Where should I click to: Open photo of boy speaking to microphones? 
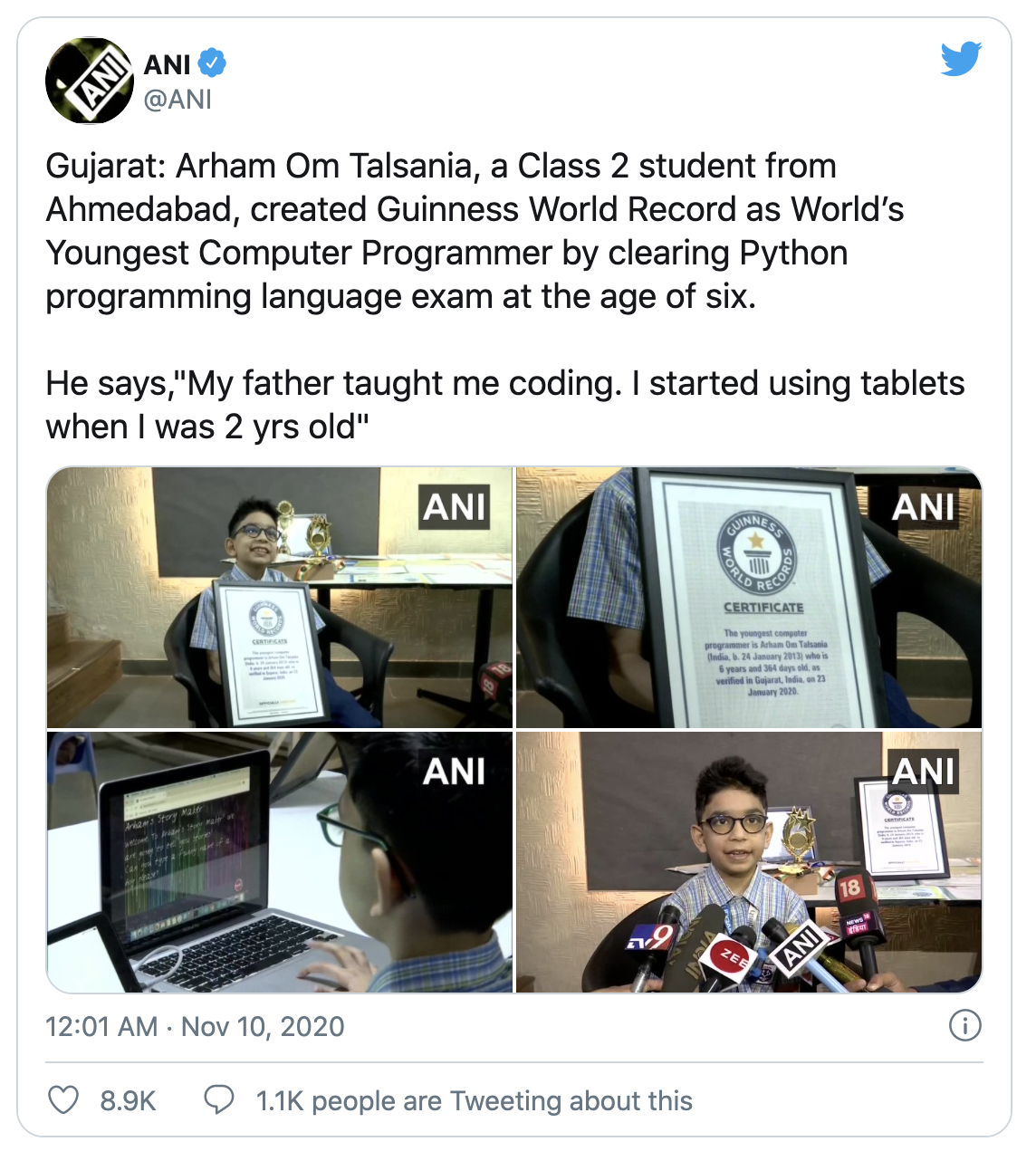(749, 862)
